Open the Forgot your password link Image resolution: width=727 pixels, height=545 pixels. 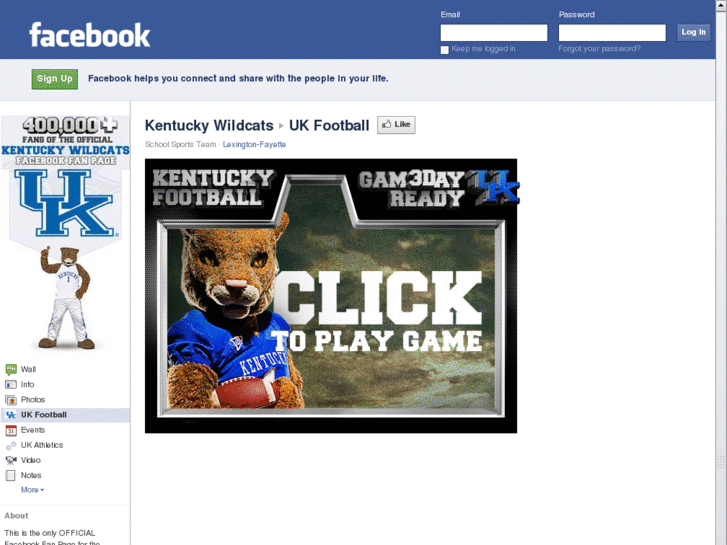(599, 49)
